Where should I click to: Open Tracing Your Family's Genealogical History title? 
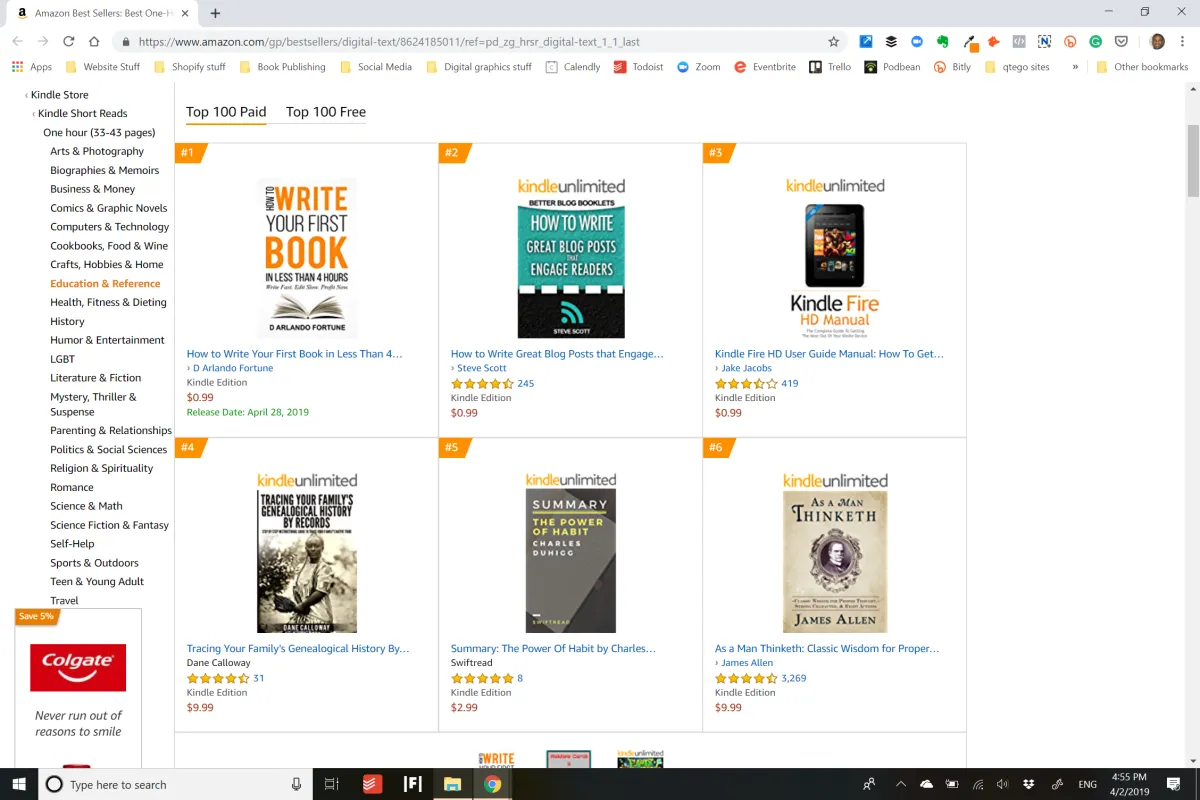pos(298,648)
